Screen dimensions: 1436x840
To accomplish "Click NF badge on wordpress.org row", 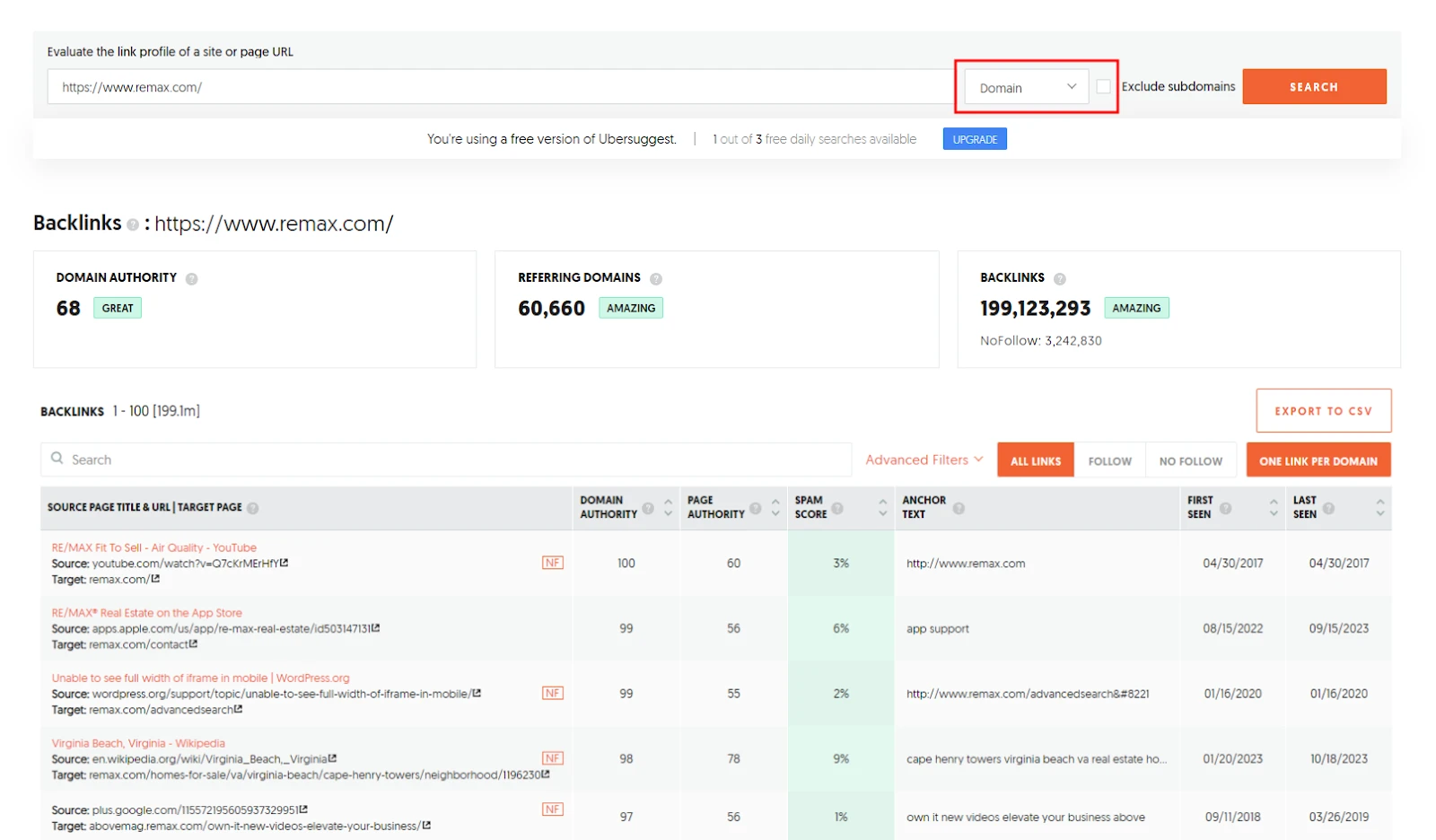I will [553, 693].
